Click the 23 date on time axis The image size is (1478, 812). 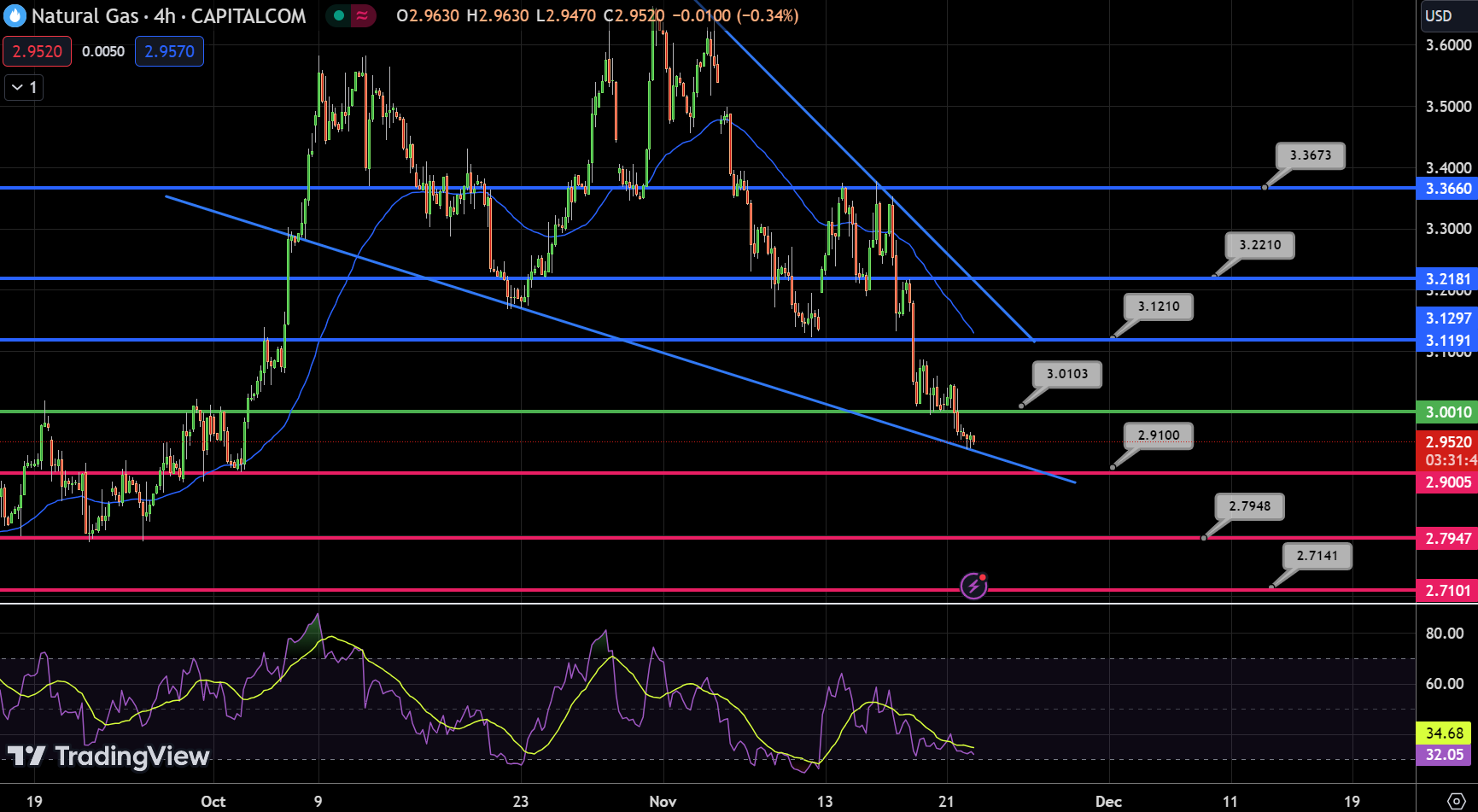(520, 801)
